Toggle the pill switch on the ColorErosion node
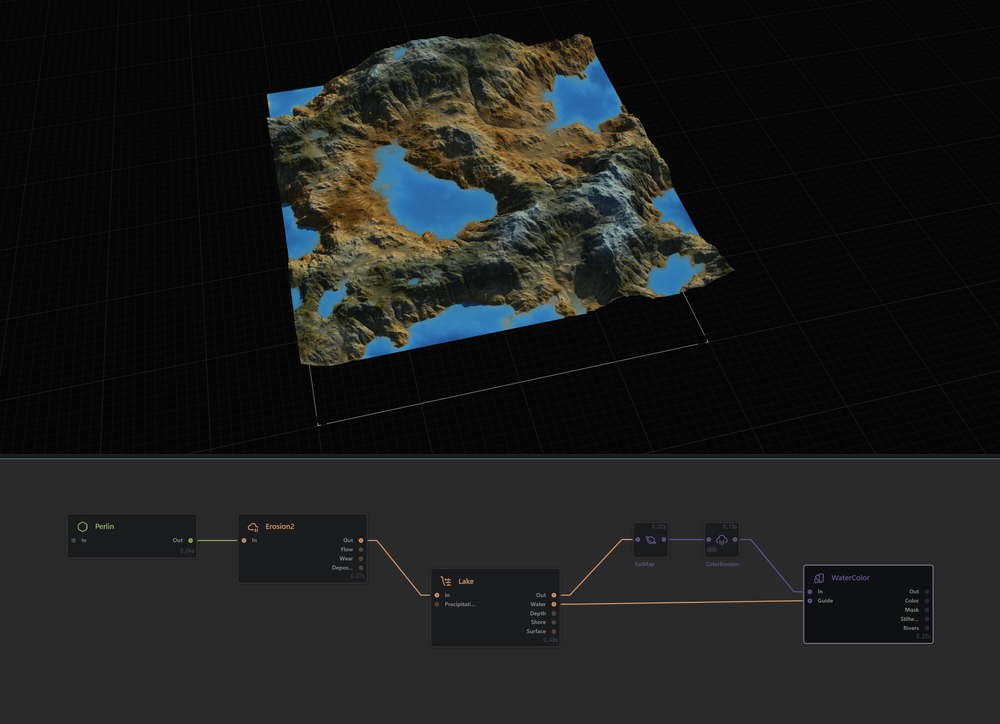 tap(712, 549)
